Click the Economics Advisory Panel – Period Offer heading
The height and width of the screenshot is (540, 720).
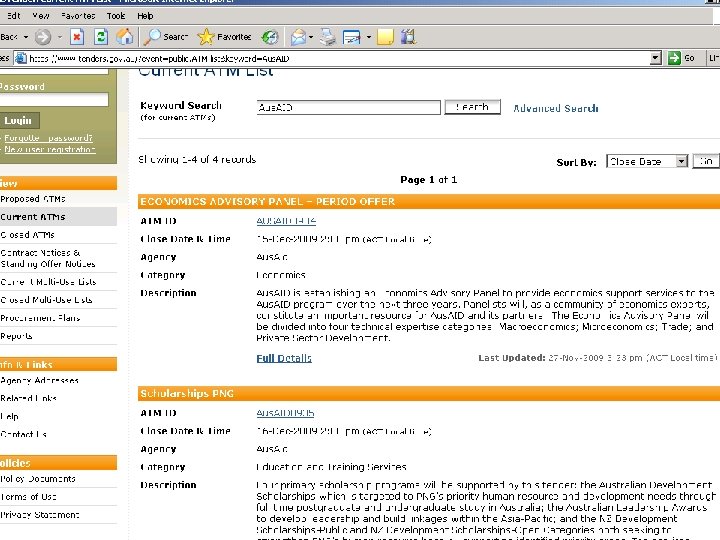268,202
